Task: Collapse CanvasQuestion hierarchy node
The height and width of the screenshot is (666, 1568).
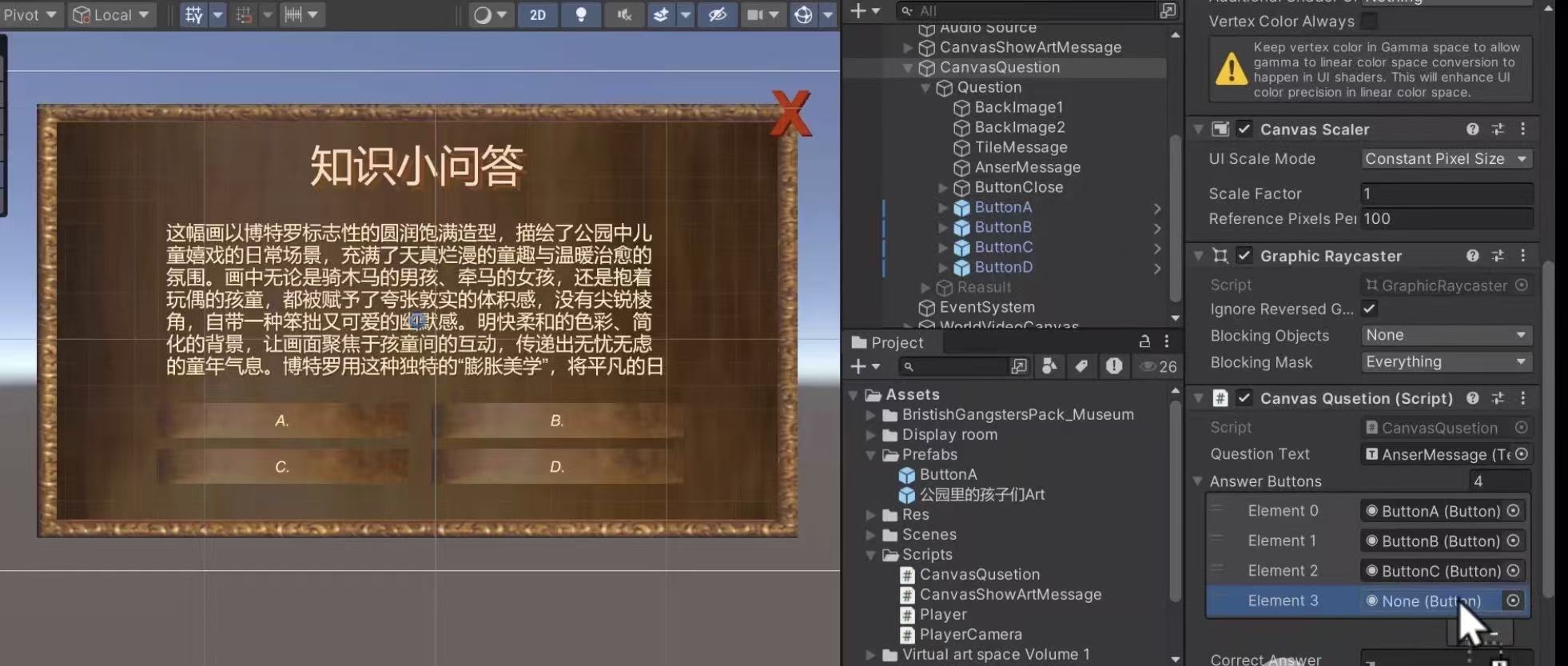Action: pos(908,68)
